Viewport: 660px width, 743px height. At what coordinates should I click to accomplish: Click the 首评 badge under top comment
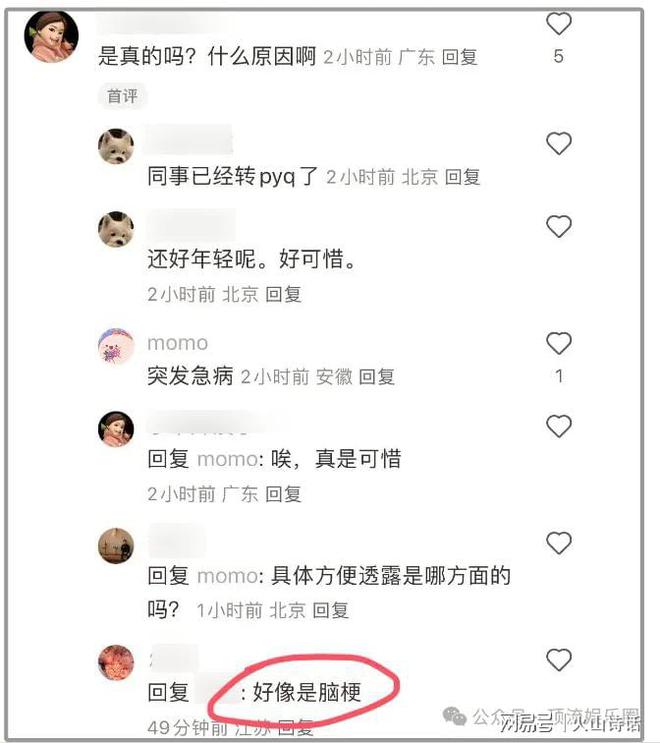(122, 96)
